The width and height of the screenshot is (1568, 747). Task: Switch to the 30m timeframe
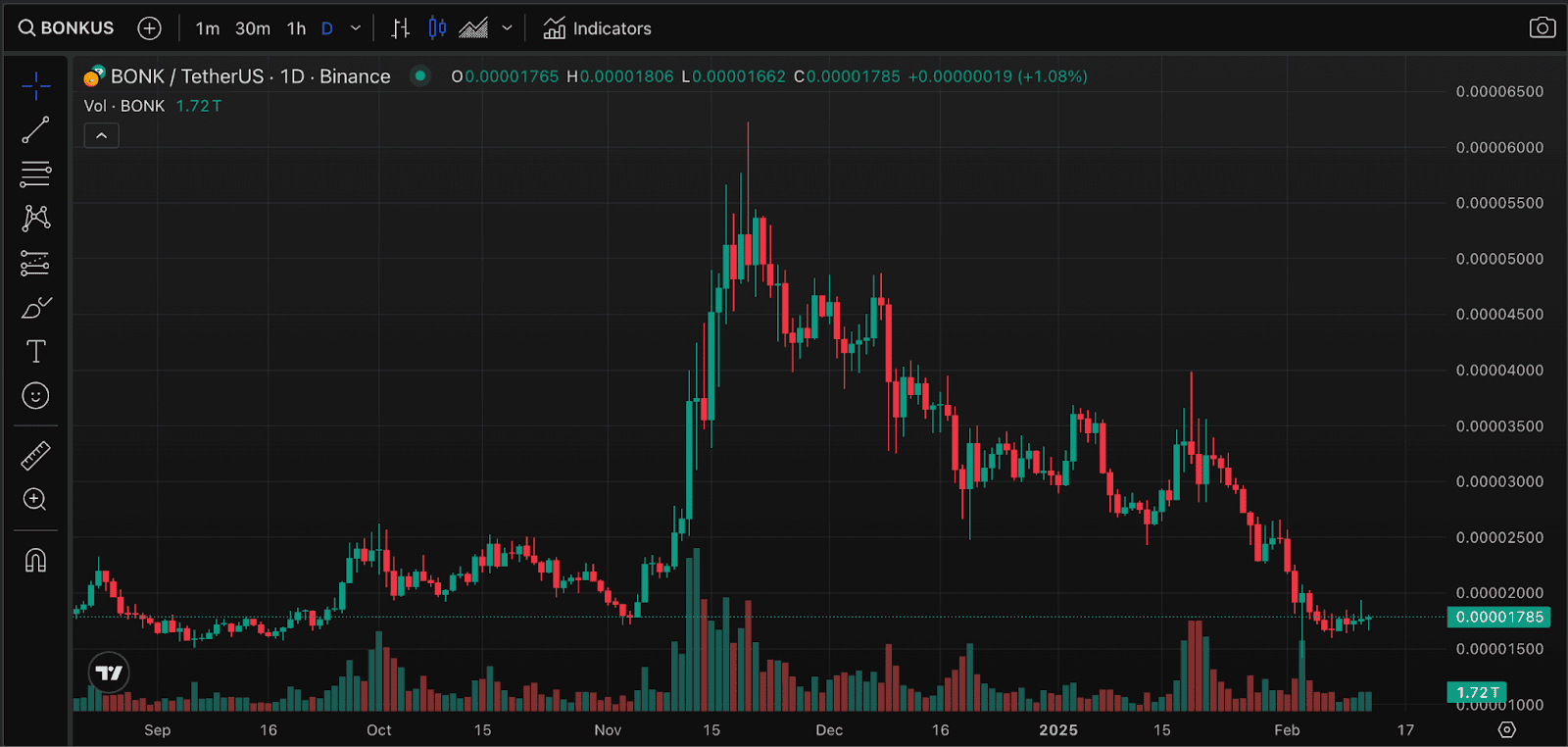(253, 28)
